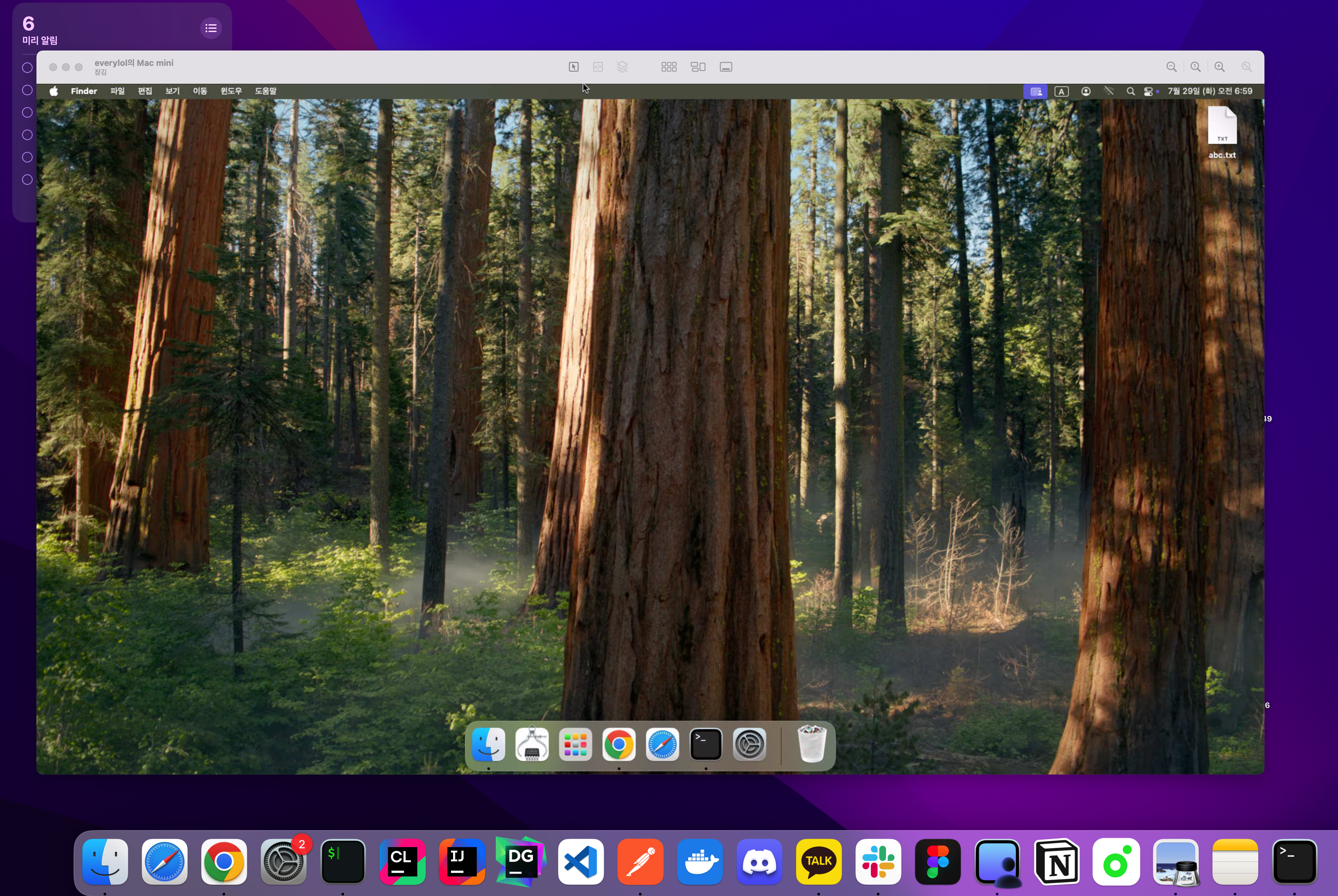Screen dimensions: 1338x896
Task: Click Mission Control icon in Screen Sharing toolbar
Action: pyautogui.click(x=697, y=67)
